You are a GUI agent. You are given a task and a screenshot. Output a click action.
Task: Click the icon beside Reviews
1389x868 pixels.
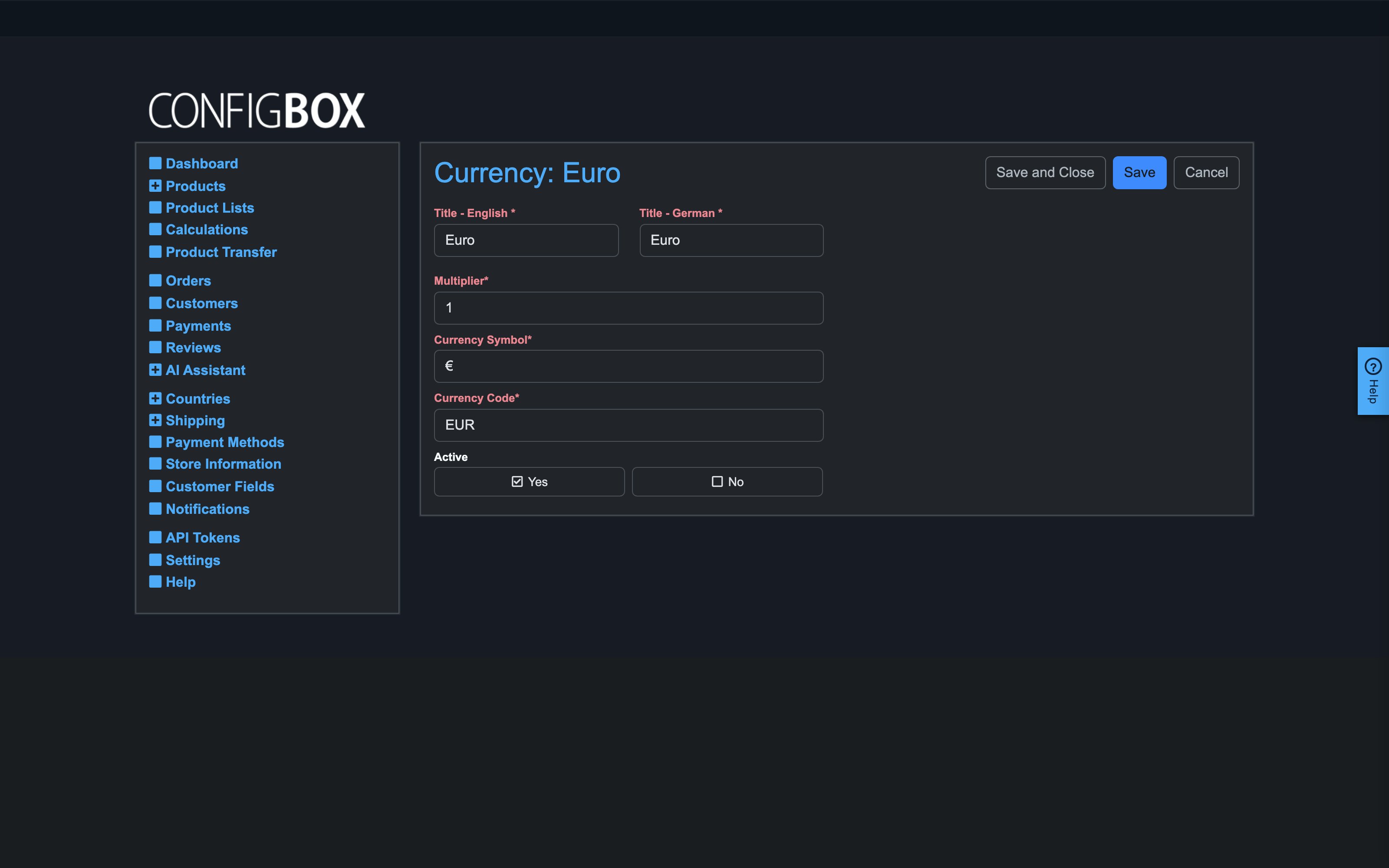point(155,348)
